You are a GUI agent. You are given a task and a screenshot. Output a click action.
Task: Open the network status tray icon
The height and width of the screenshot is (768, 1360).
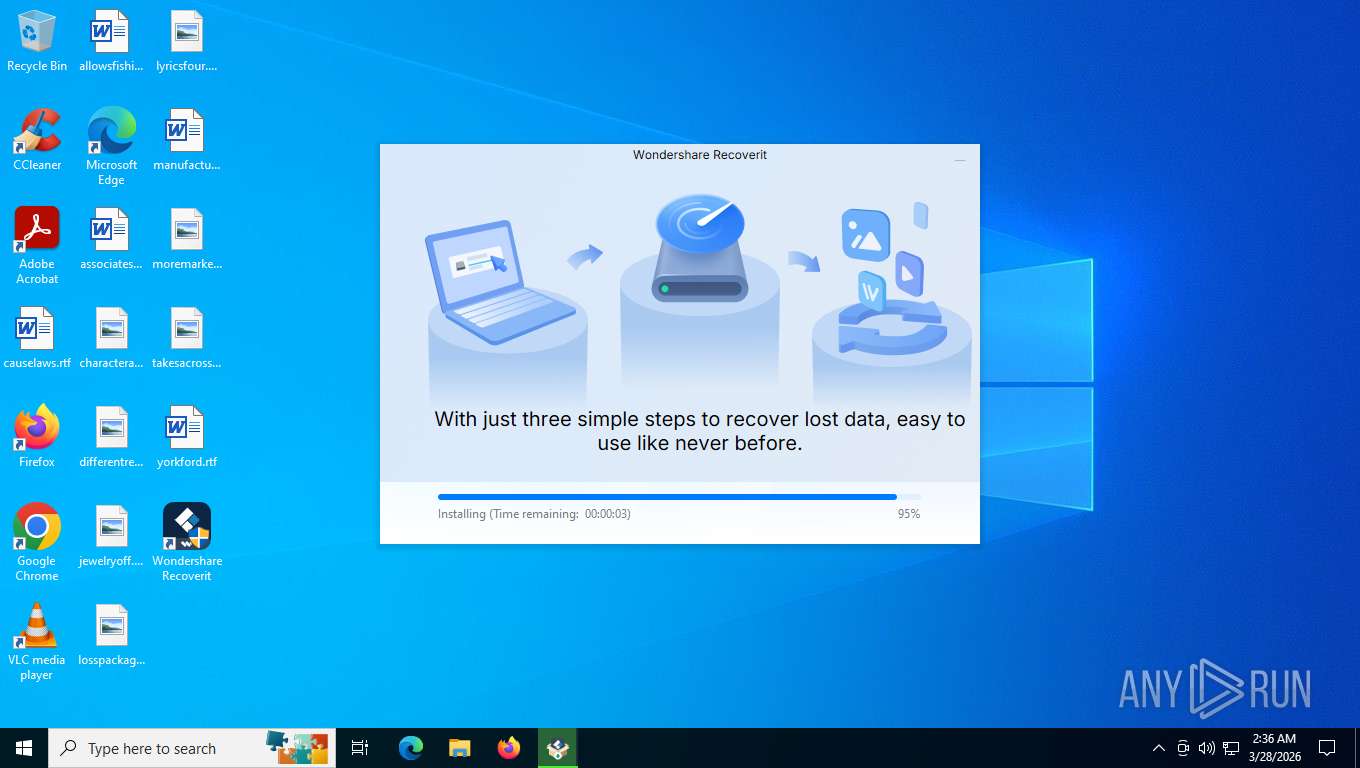1231,748
